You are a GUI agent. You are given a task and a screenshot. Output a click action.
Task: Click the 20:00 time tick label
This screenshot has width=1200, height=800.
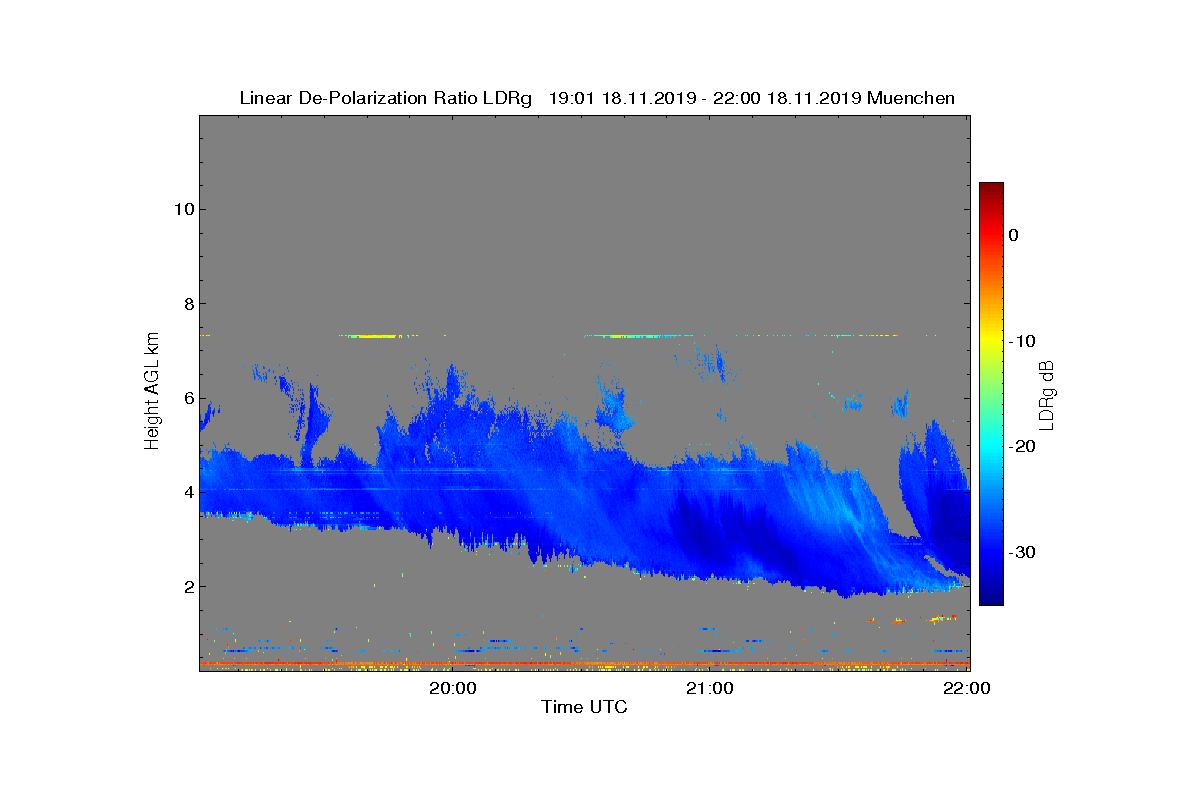click(x=452, y=688)
